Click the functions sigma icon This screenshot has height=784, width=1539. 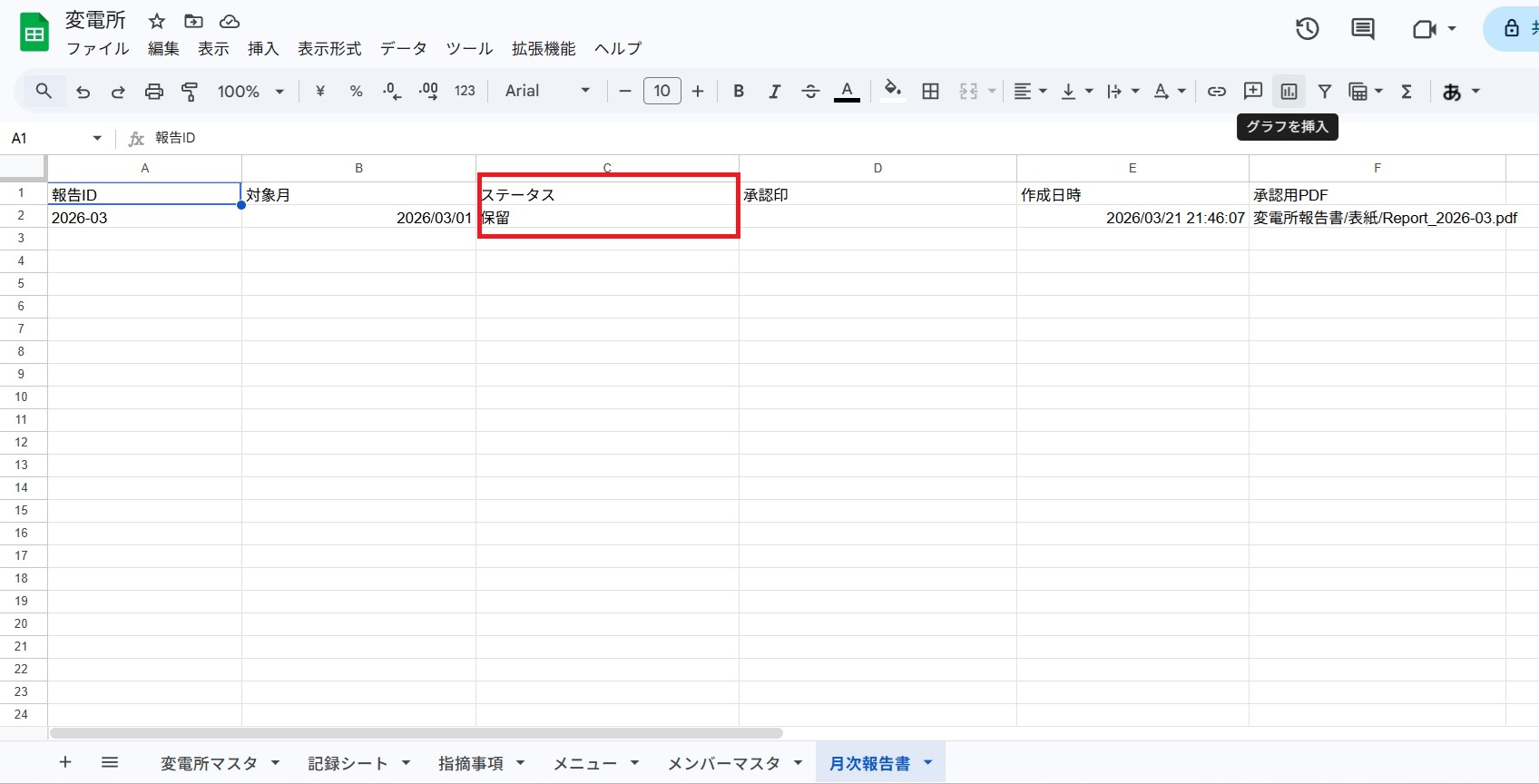pos(1407,91)
